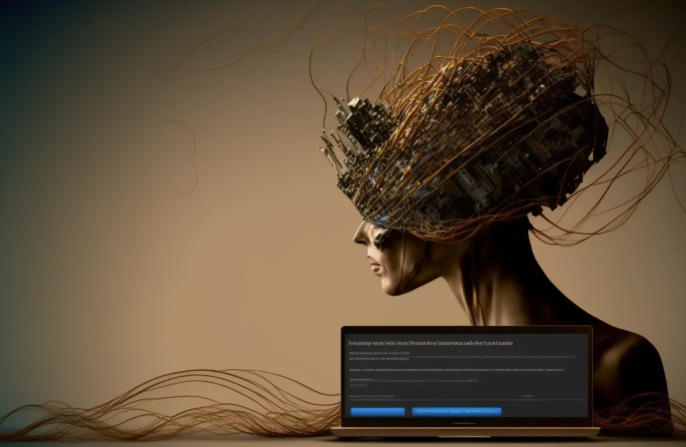The width and height of the screenshot is (686, 447).
Task: Select the circuit-board headpiece on the woman's head
Action: 470,150
